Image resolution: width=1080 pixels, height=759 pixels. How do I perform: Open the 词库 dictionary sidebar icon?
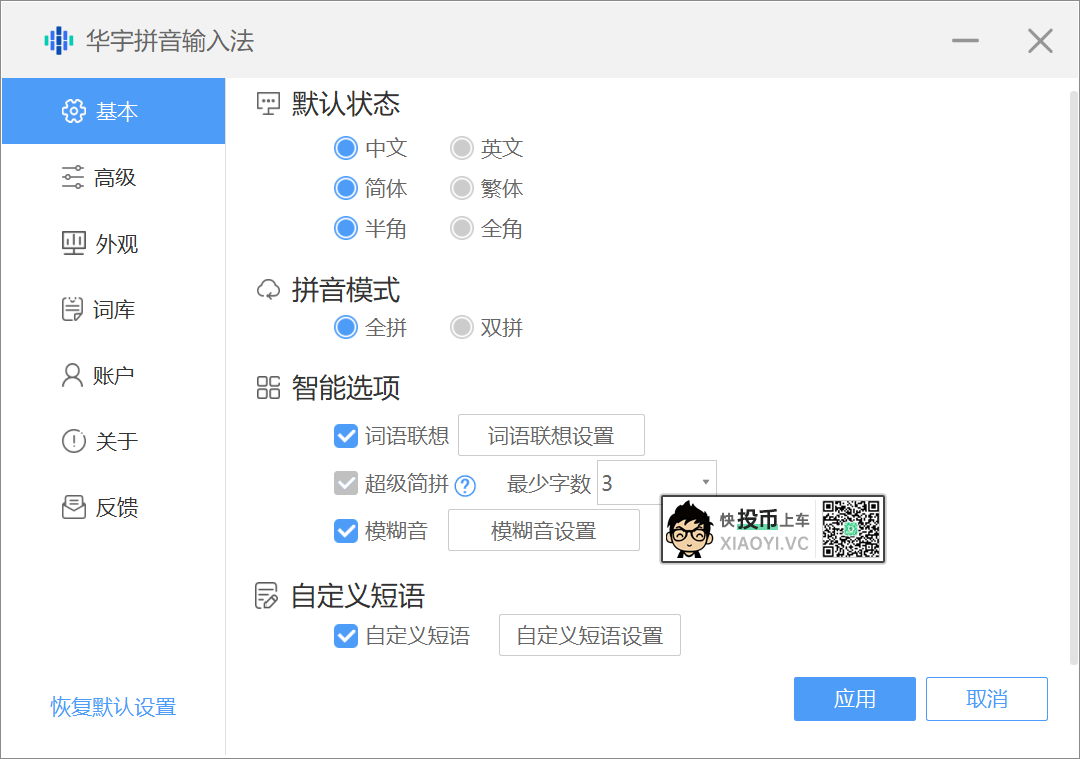tap(72, 309)
